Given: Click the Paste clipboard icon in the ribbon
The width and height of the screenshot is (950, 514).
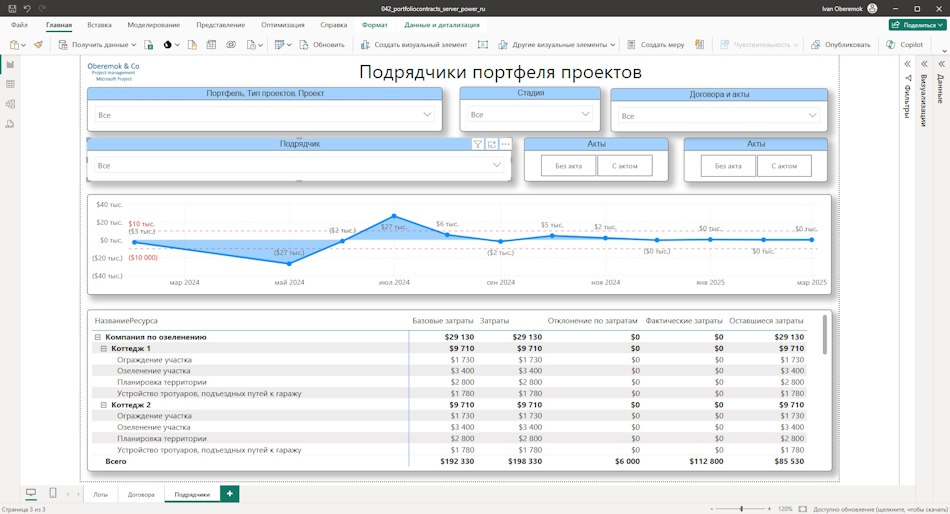Looking at the screenshot, I should click(x=15, y=45).
